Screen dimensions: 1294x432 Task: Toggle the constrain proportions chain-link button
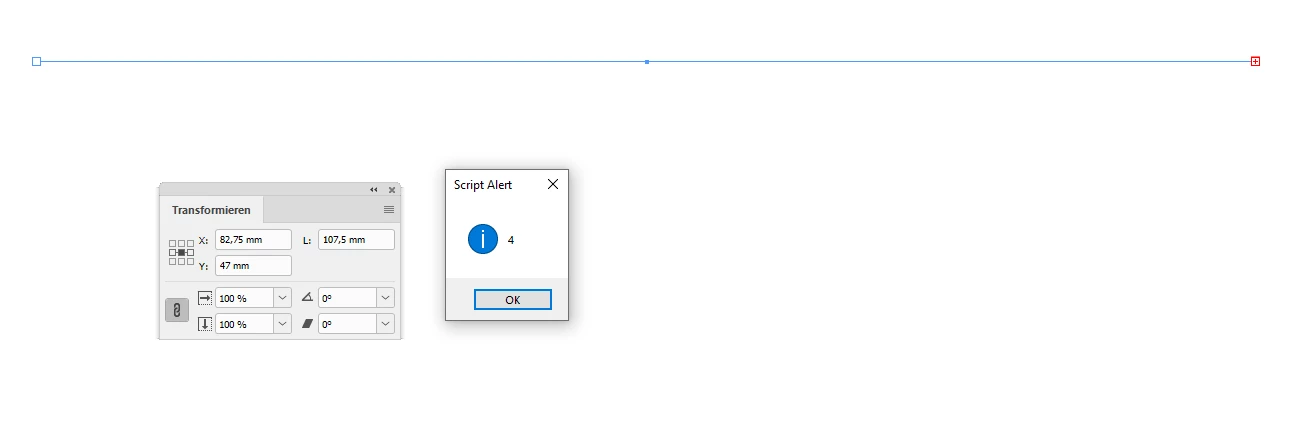tap(176, 310)
